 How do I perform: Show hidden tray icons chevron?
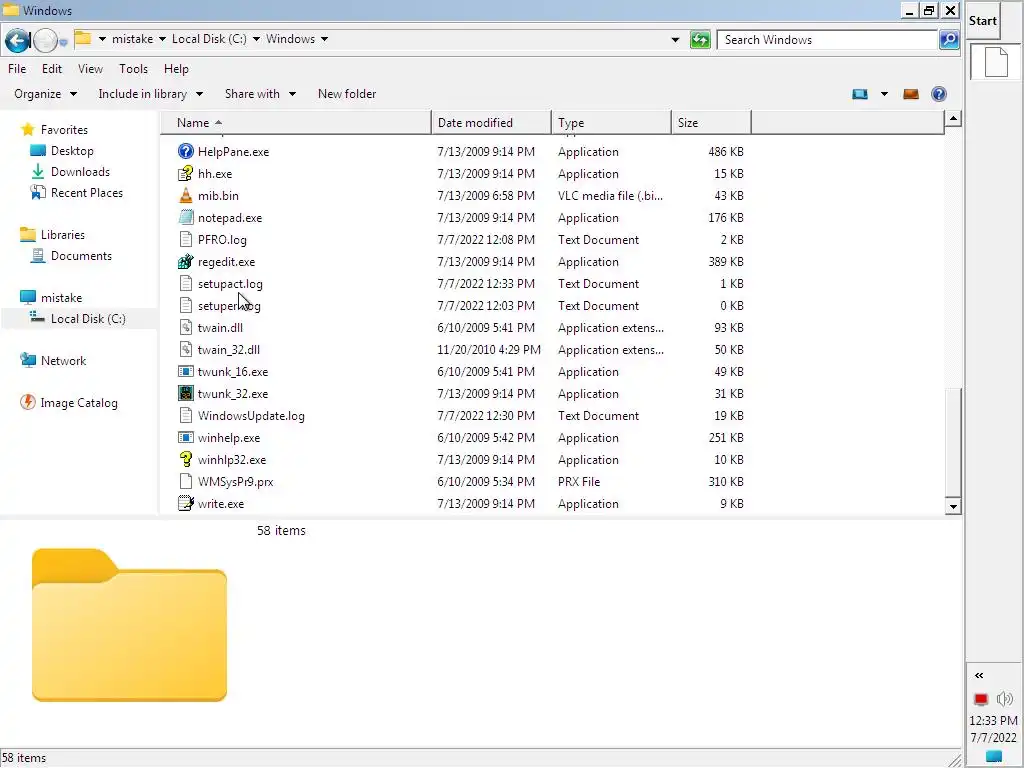click(x=979, y=675)
